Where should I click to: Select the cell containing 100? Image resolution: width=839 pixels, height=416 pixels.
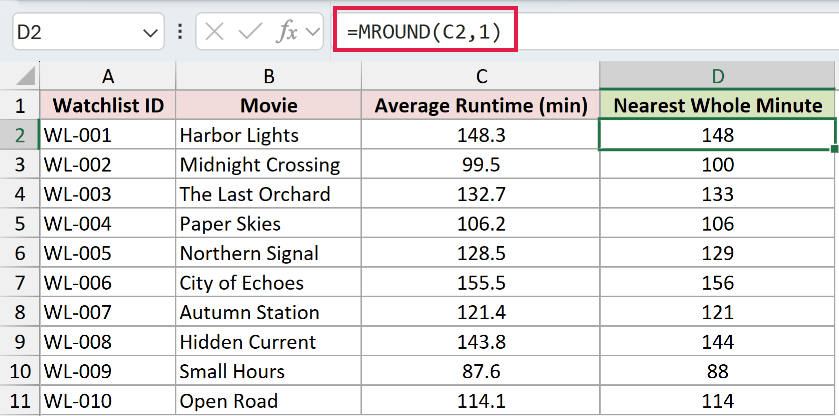(x=717, y=164)
